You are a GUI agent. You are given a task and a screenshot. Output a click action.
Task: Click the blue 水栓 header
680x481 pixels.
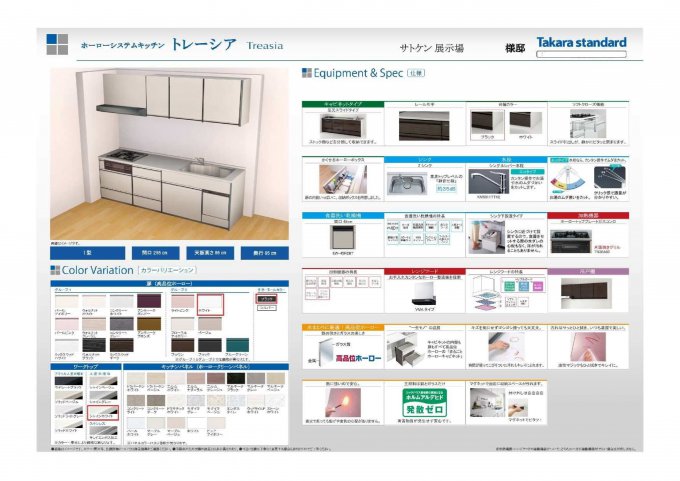(507, 160)
